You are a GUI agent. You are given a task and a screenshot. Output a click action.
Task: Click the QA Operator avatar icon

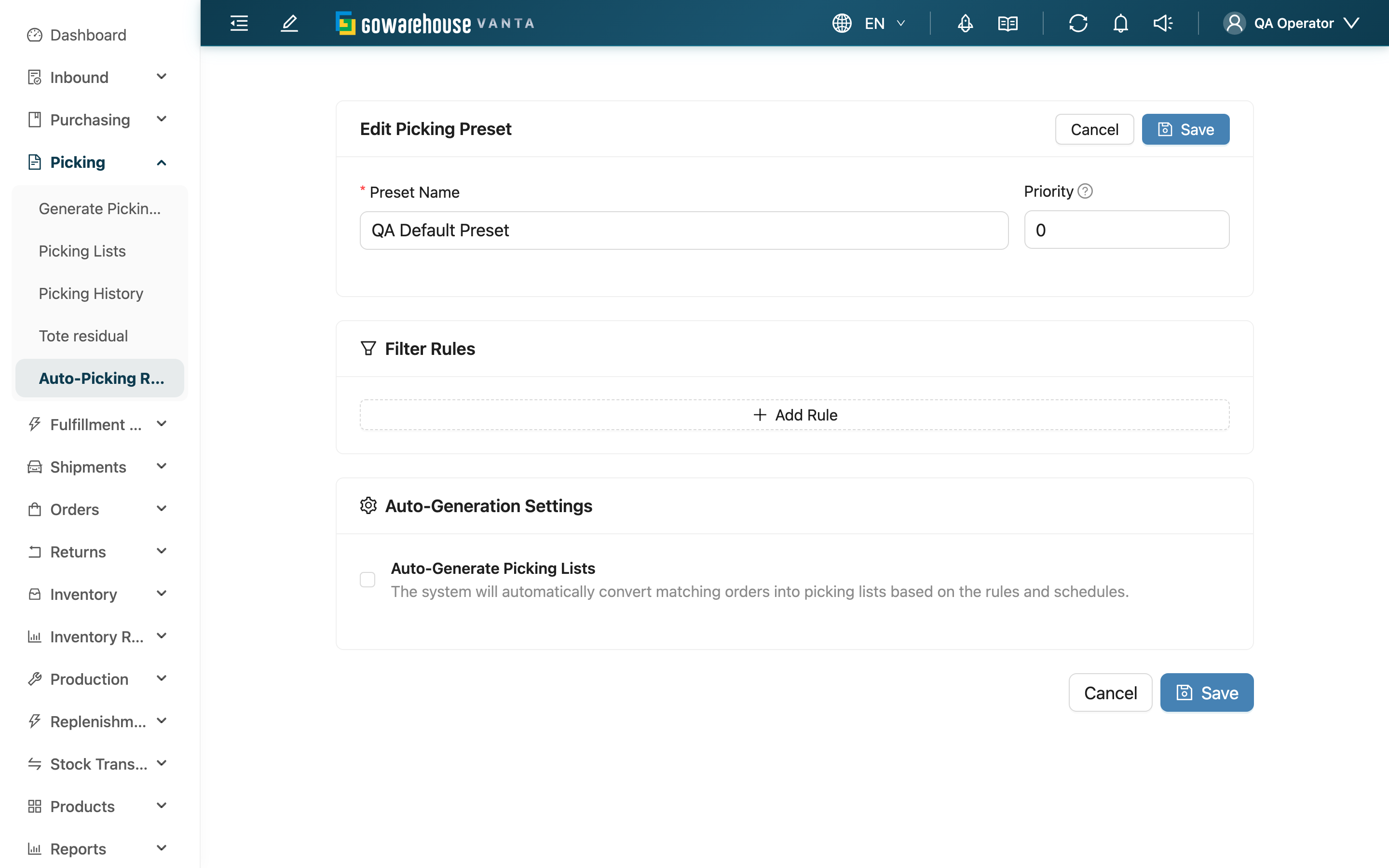[x=1234, y=24]
